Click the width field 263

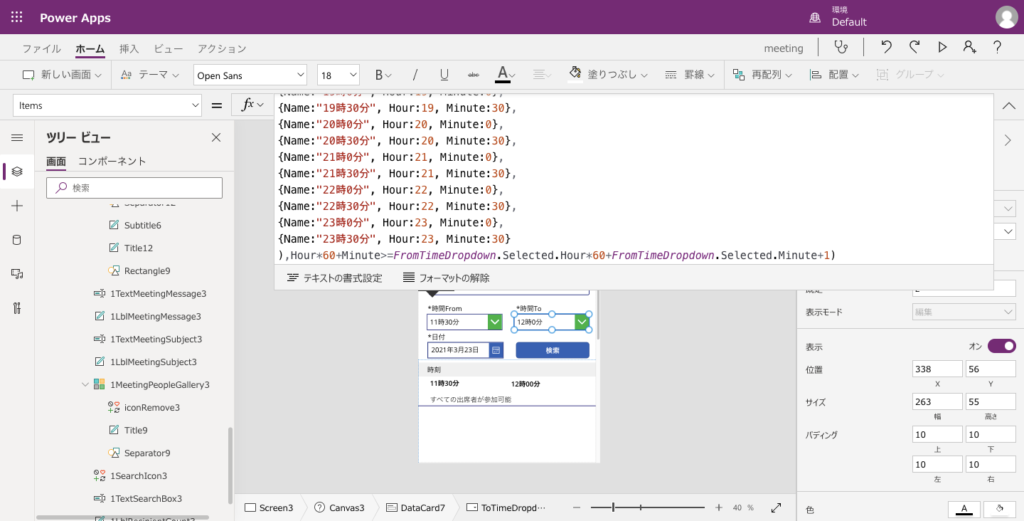pos(937,402)
